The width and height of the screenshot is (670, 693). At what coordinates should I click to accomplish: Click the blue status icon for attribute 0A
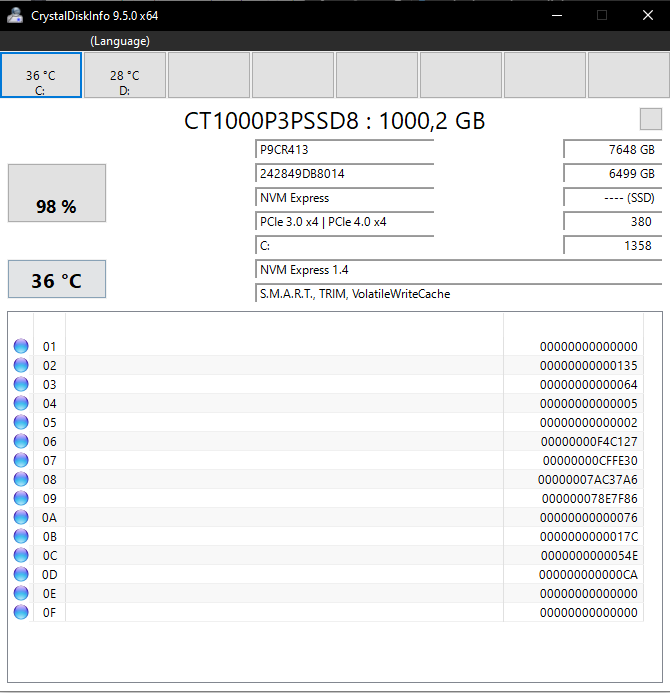[21, 517]
